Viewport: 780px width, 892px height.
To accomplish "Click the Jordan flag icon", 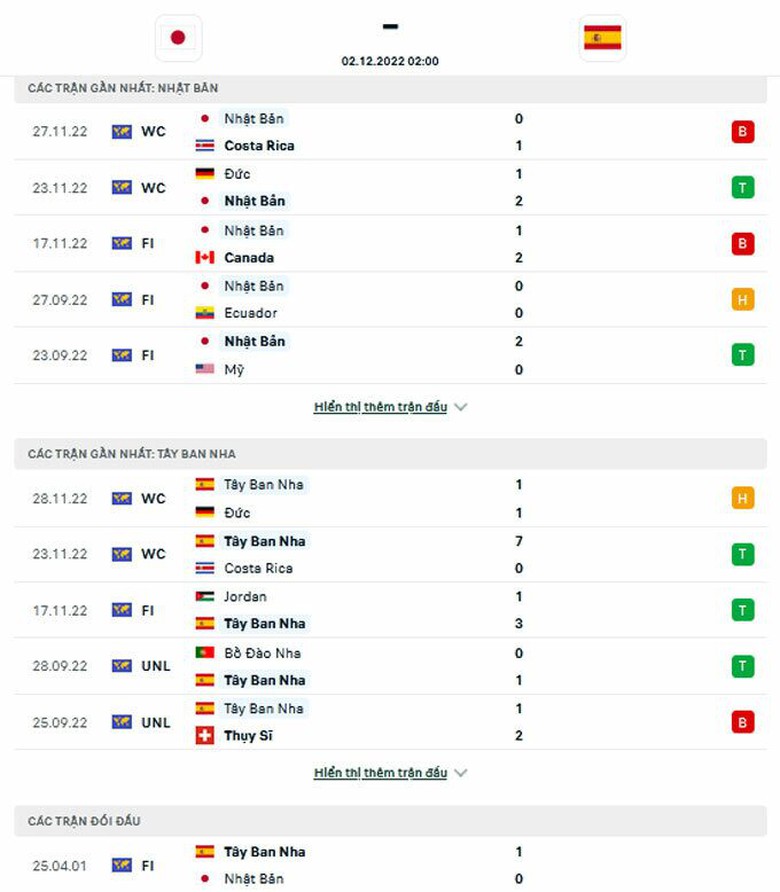I will [205, 597].
